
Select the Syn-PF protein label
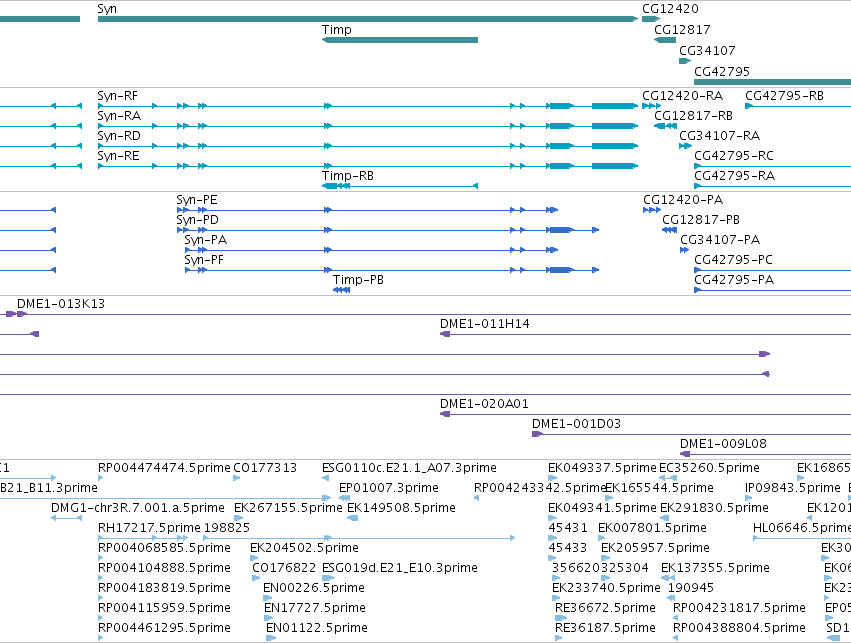[x=204, y=260]
